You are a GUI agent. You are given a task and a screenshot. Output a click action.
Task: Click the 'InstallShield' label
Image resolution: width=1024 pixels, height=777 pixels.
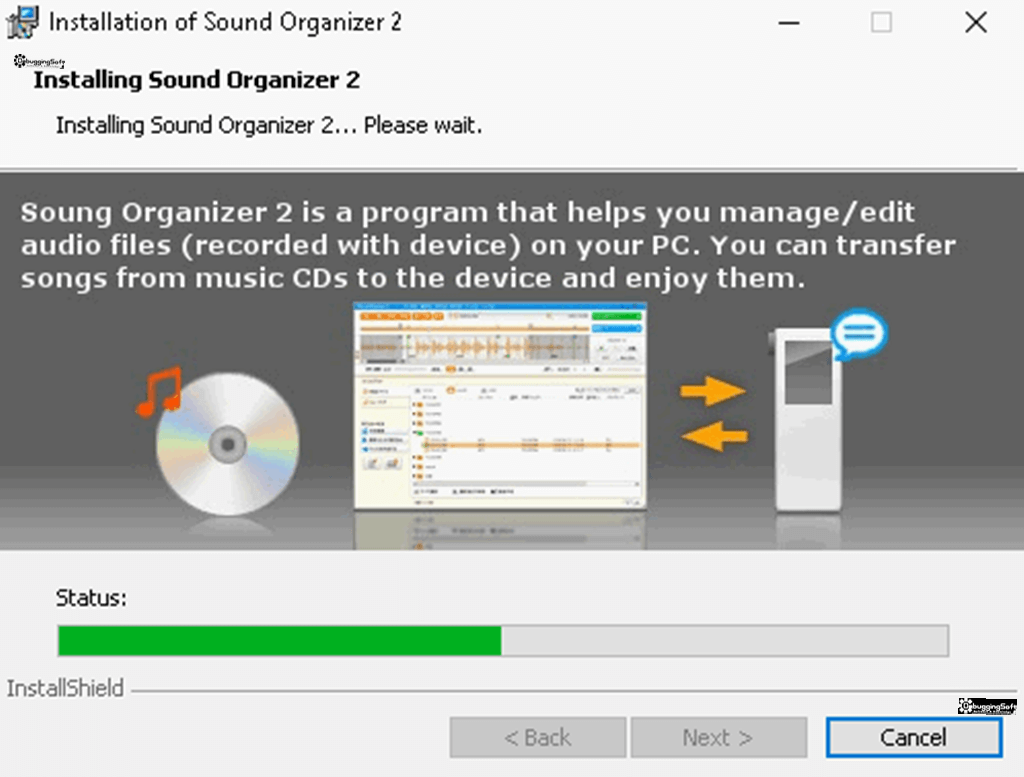[x=65, y=688]
